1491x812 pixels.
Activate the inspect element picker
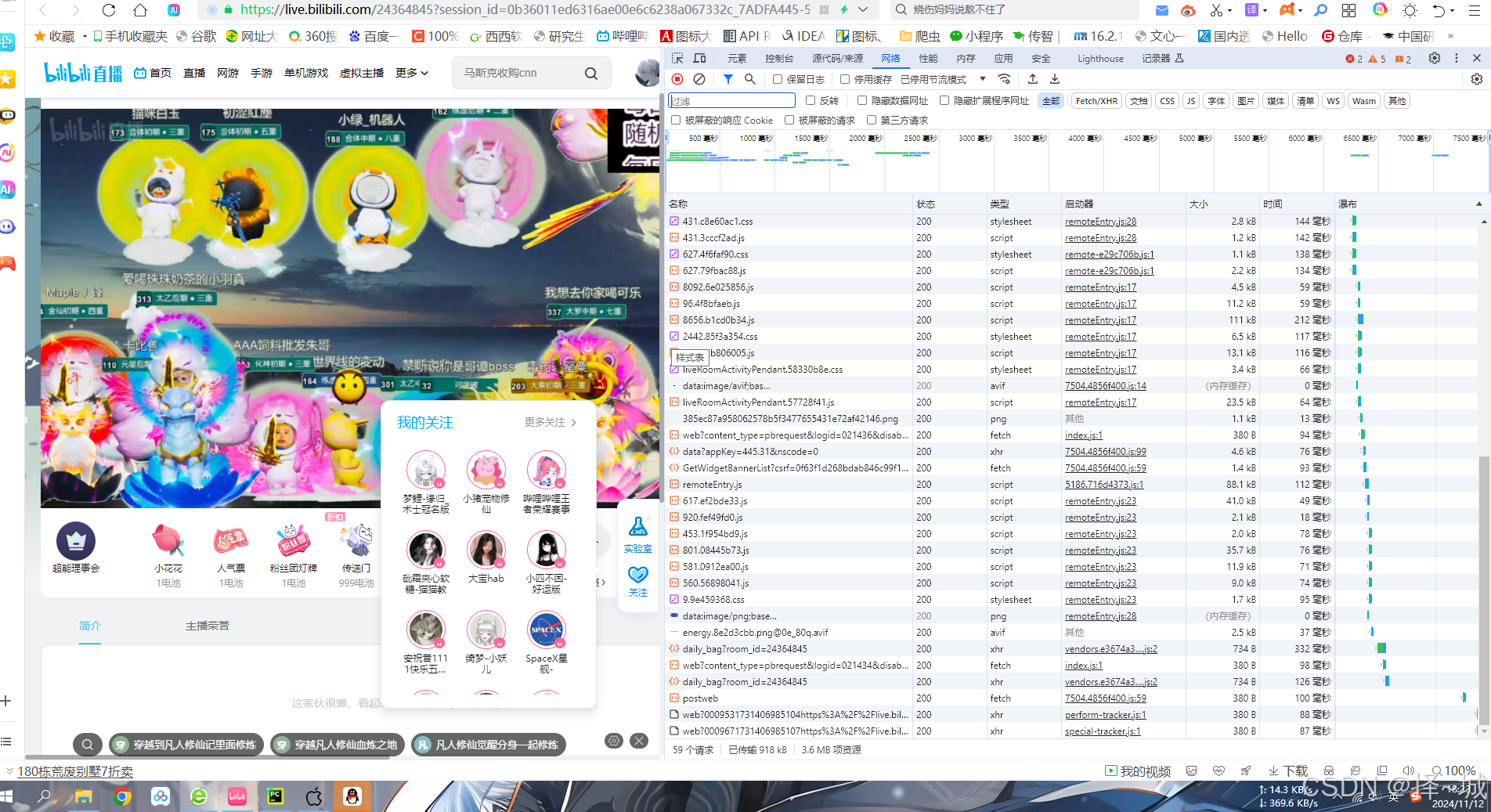coord(678,59)
